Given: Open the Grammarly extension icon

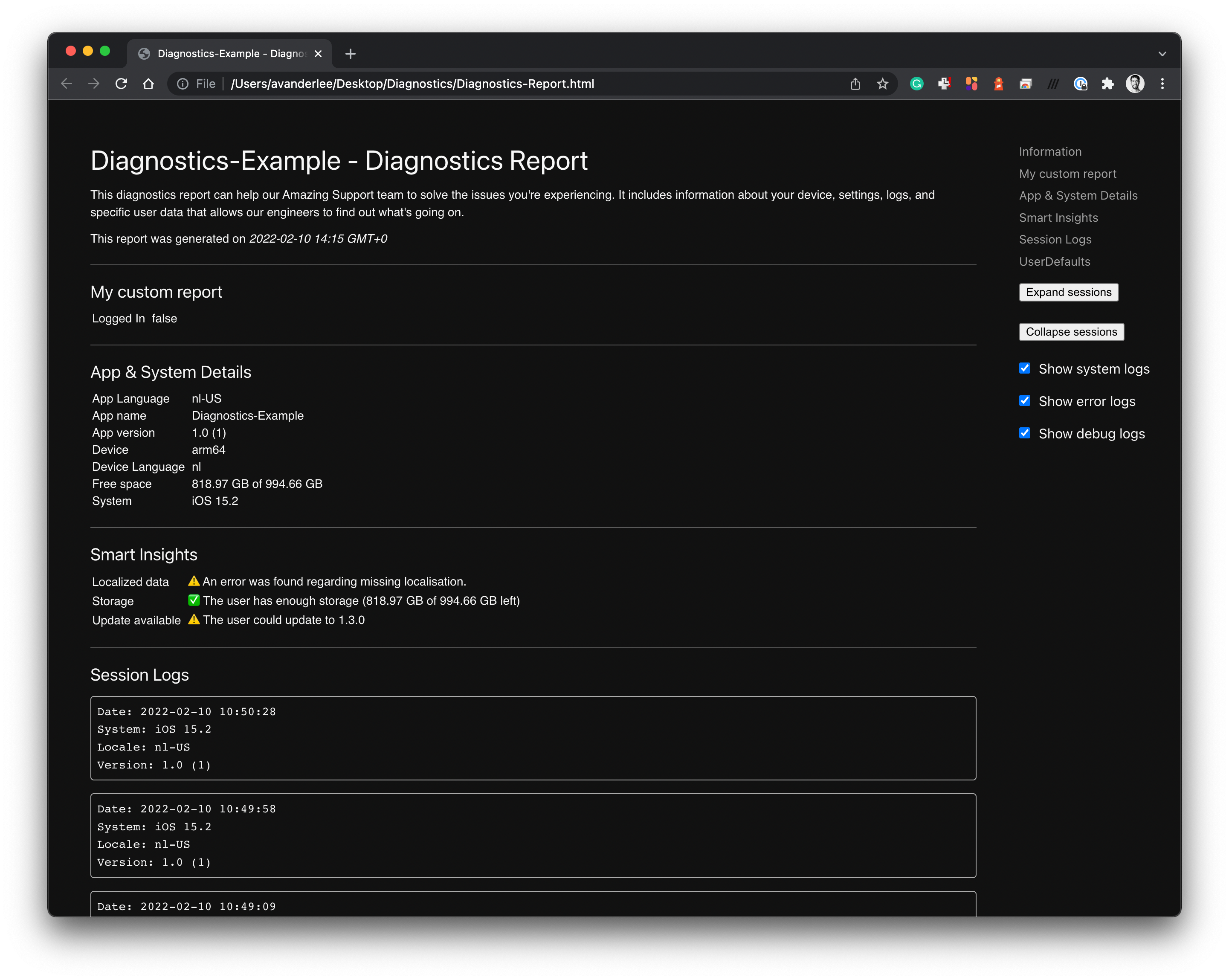Looking at the screenshot, I should [x=916, y=84].
